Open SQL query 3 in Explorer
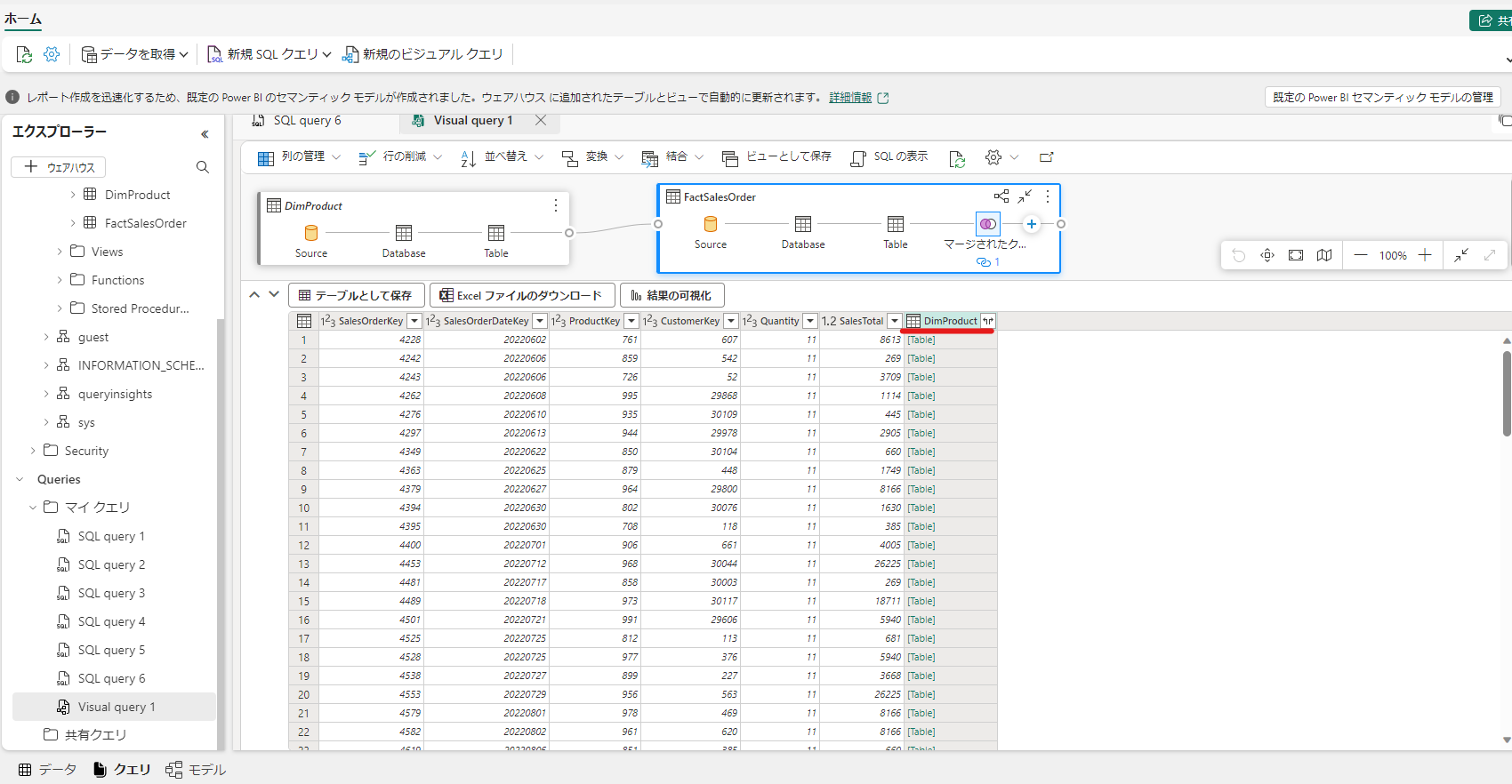Screen dimensions: 1512x784 [111, 593]
